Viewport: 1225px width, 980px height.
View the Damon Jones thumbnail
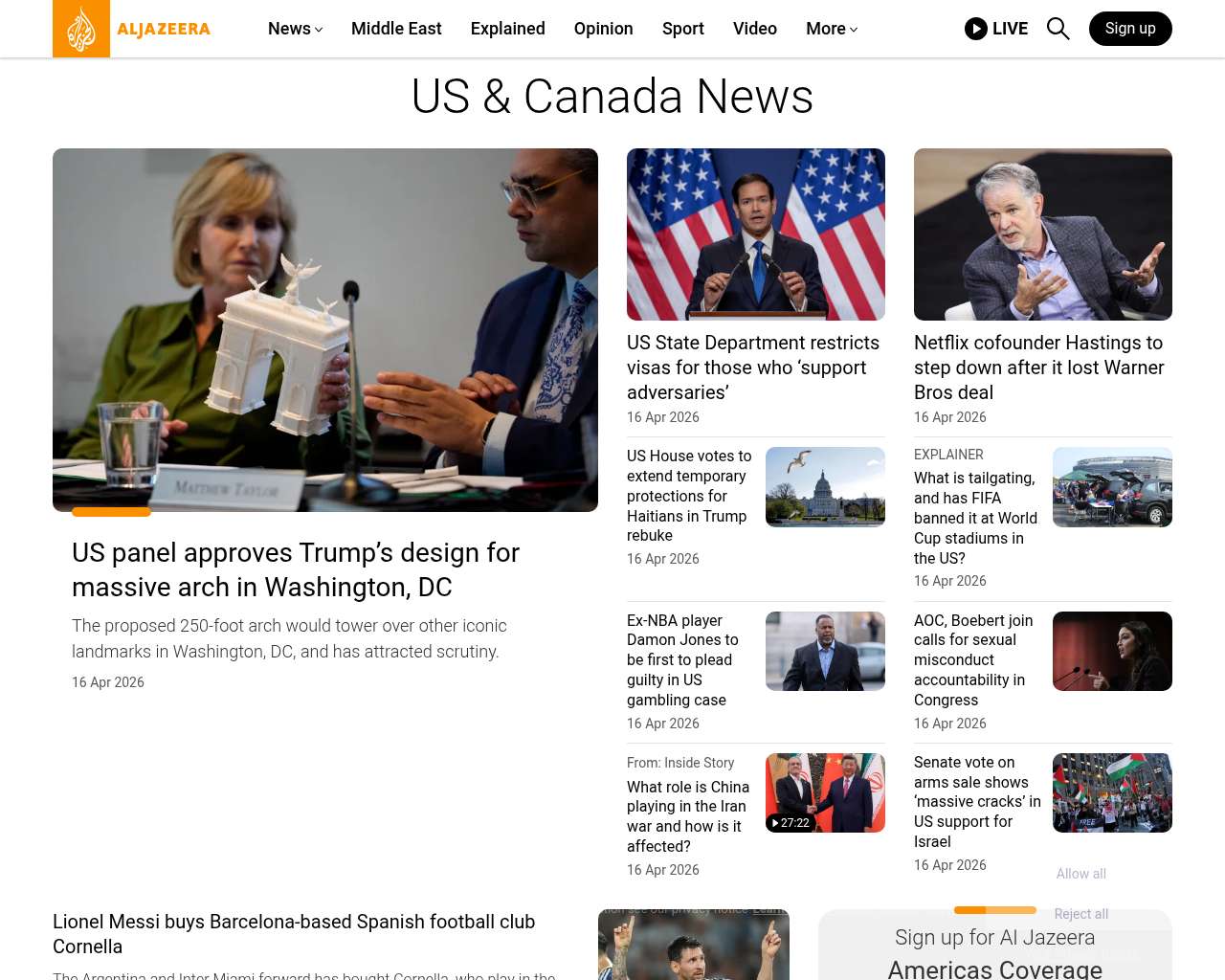click(825, 652)
